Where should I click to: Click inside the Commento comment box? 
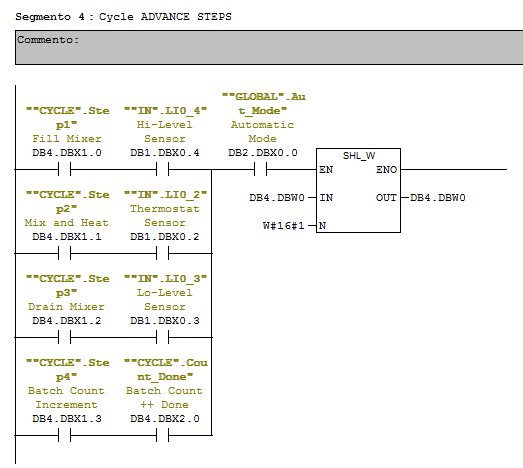tap(269, 47)
